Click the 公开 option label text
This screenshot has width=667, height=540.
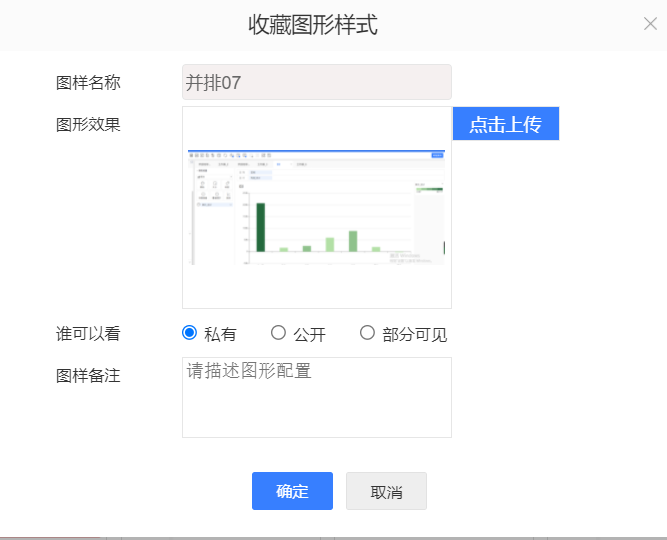point(309,334)
